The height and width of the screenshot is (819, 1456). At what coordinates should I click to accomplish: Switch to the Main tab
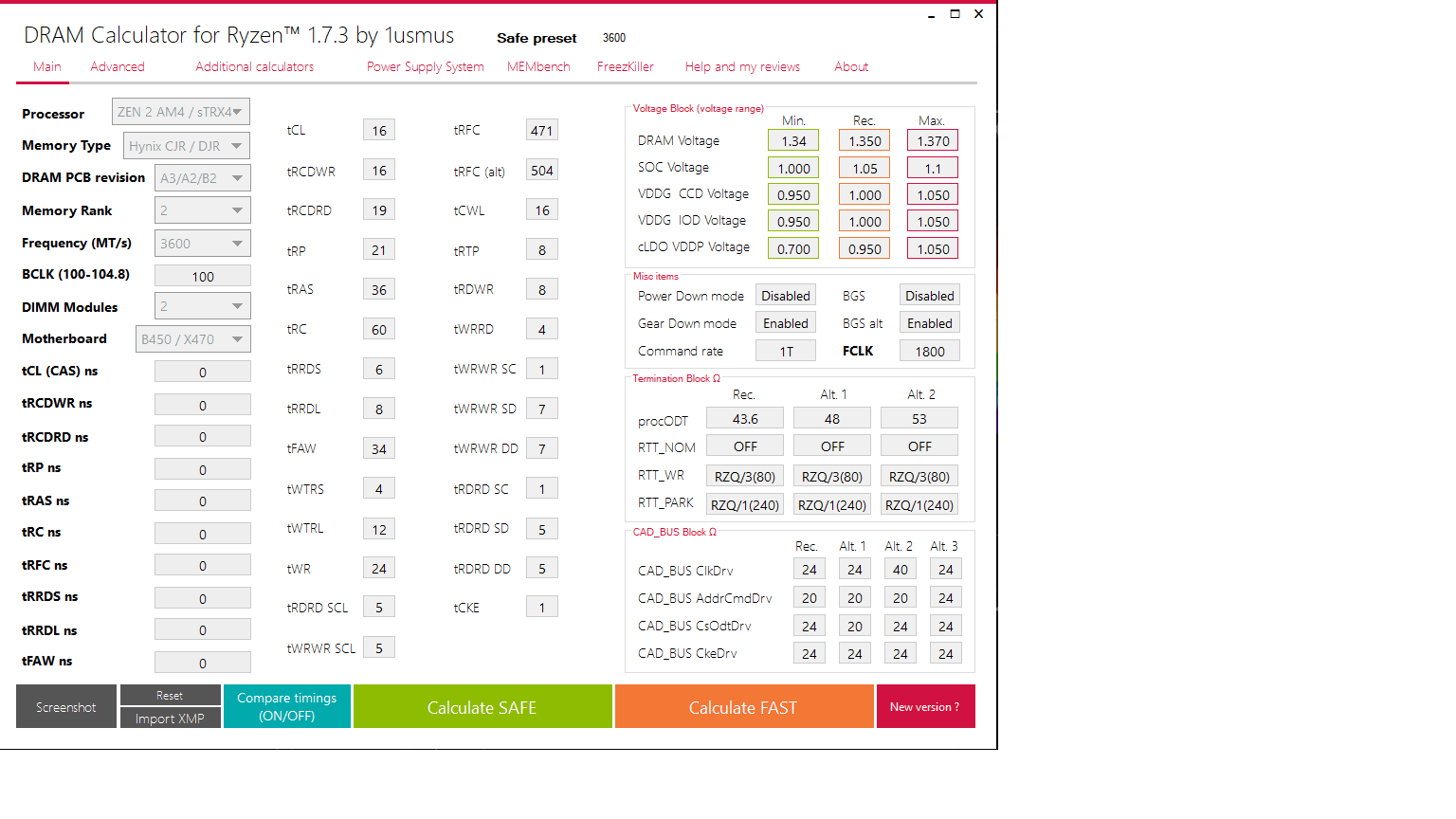[x=46, y=67]
